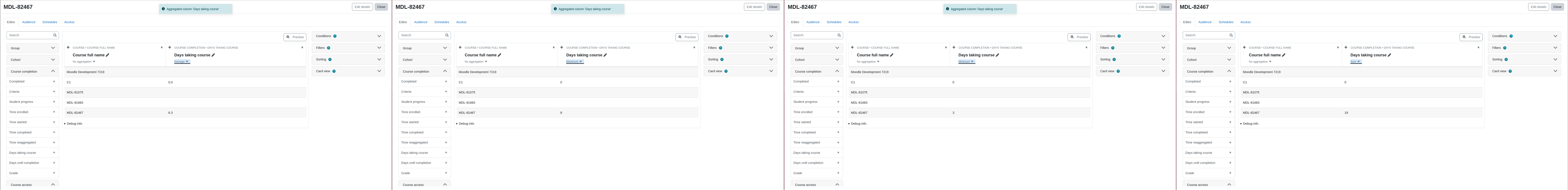
Task: Add Completed column in the Average aggregation panel
Action: point(54,81)
